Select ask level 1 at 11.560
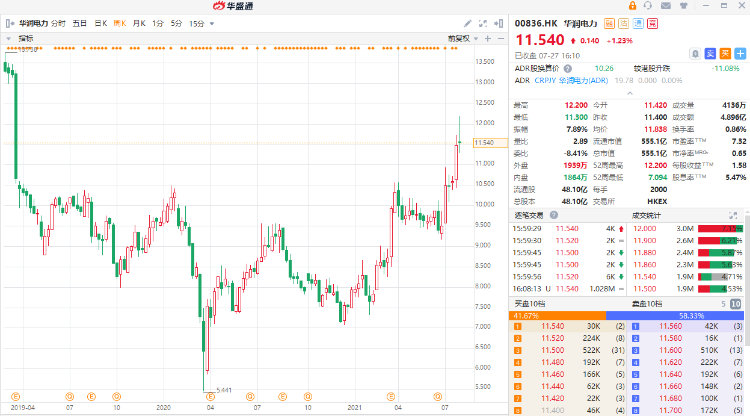This screenshot has width=750, height=416. pyautogui.click(x=686, y=326)
